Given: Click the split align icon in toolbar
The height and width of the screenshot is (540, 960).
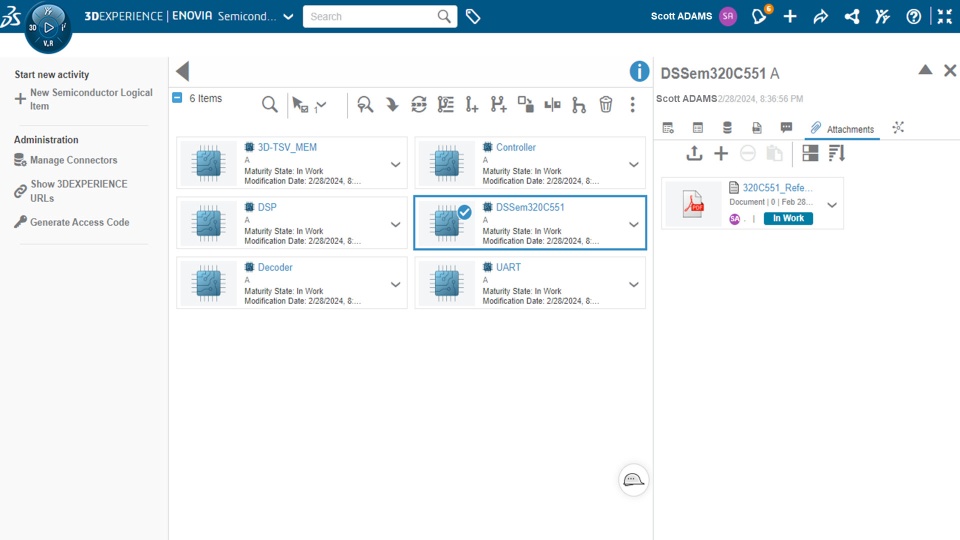Looking at the screenshot, I should (x=552, y=105).
